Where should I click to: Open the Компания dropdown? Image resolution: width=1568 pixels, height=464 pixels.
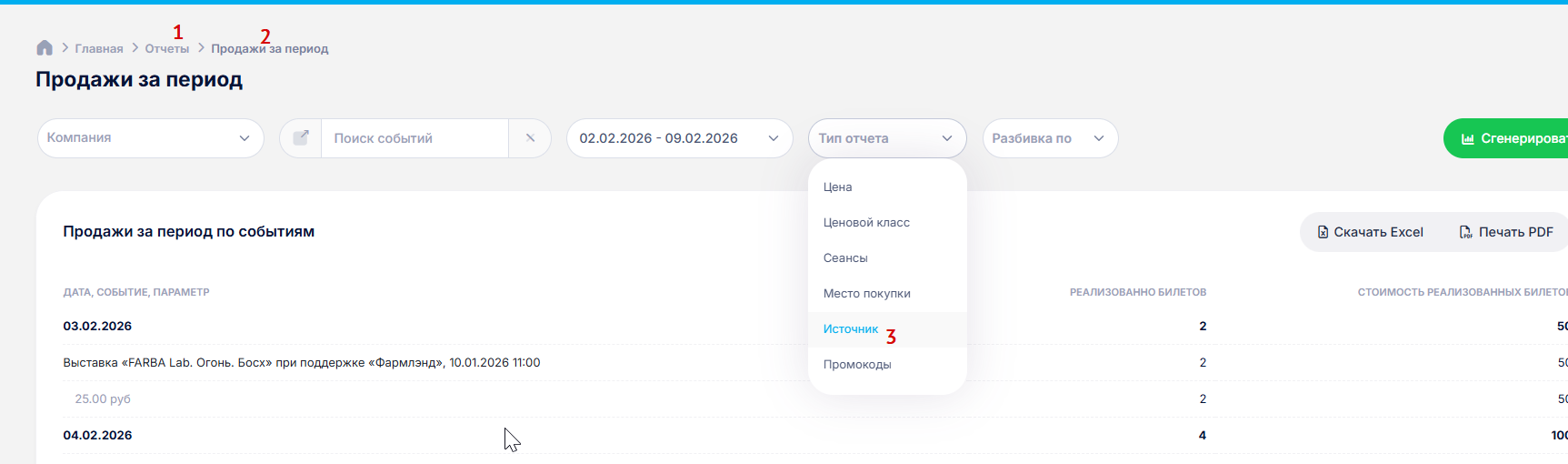pyautogui.click(x=151, y=138)
